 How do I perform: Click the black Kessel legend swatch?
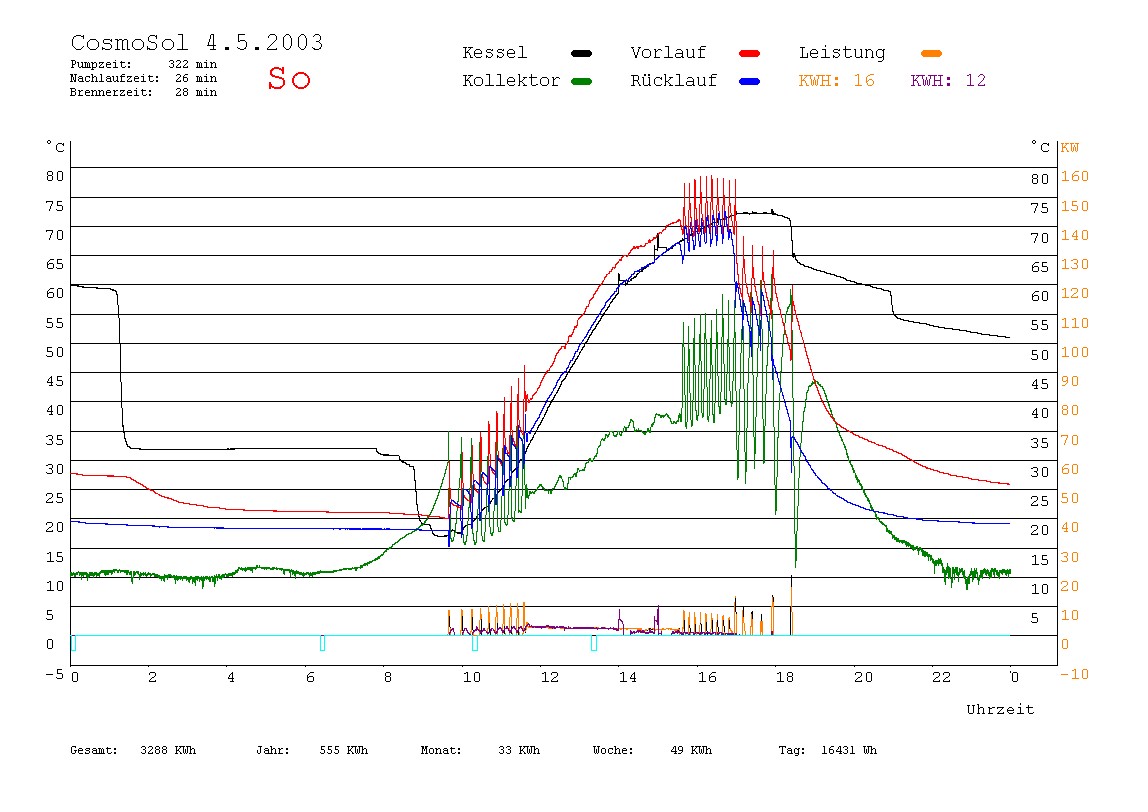[x=581, y=53]
